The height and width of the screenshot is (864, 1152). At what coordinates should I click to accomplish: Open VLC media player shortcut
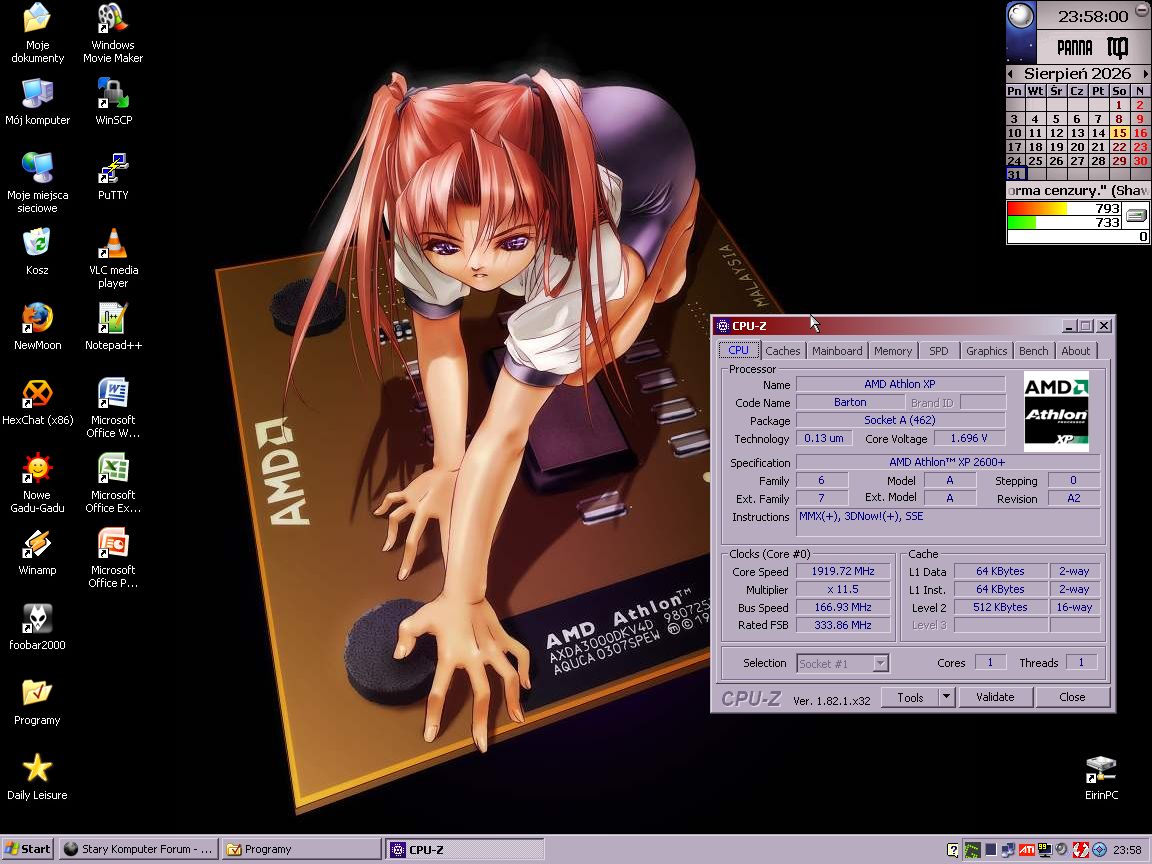[x=113, y=258]
